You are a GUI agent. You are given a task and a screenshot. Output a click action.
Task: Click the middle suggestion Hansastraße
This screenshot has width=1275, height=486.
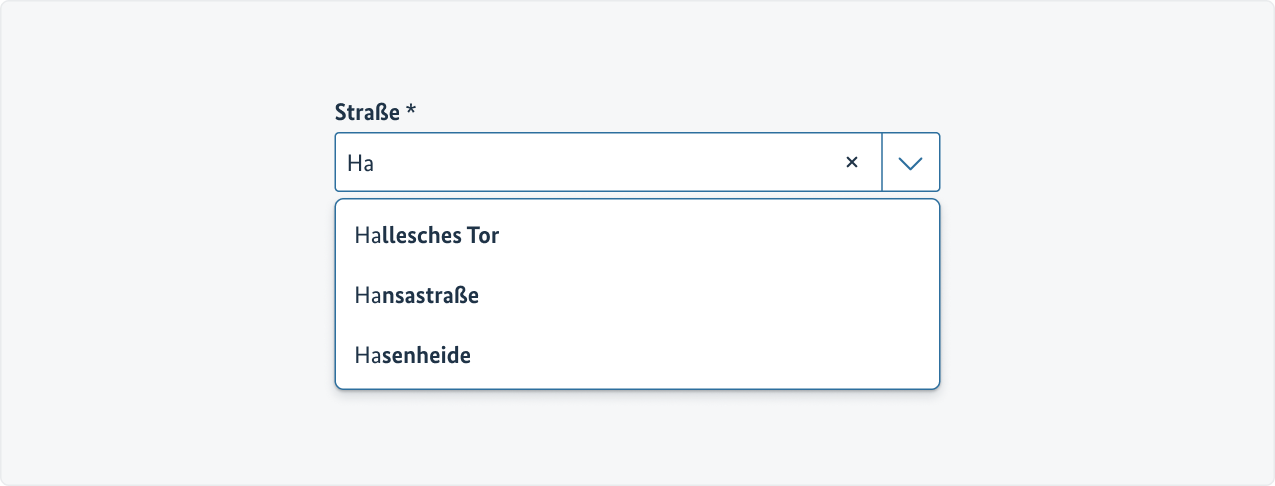click(417, 295)
